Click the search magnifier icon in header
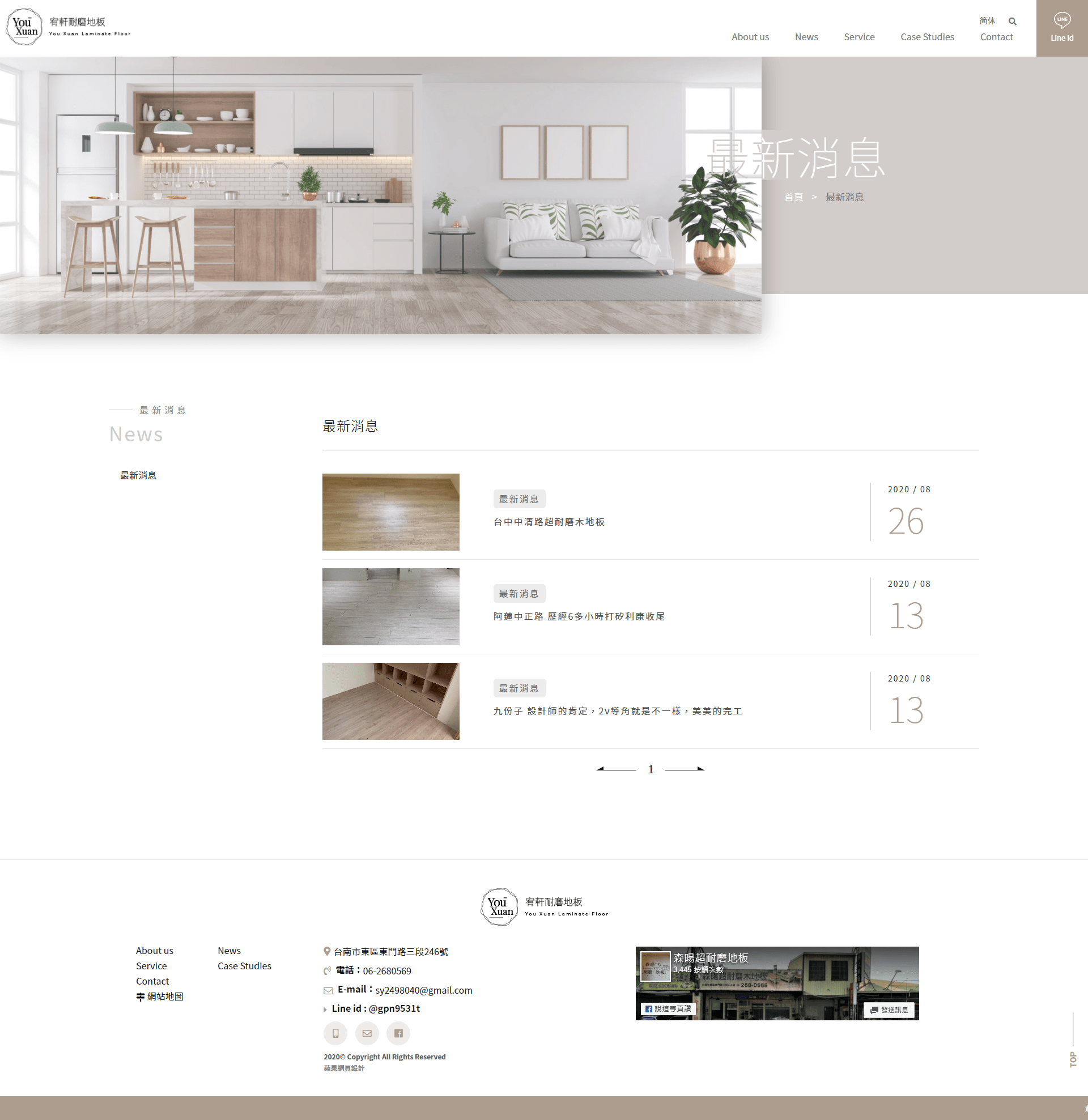Screen dimensions: 1088x1120 (1012, 22)
